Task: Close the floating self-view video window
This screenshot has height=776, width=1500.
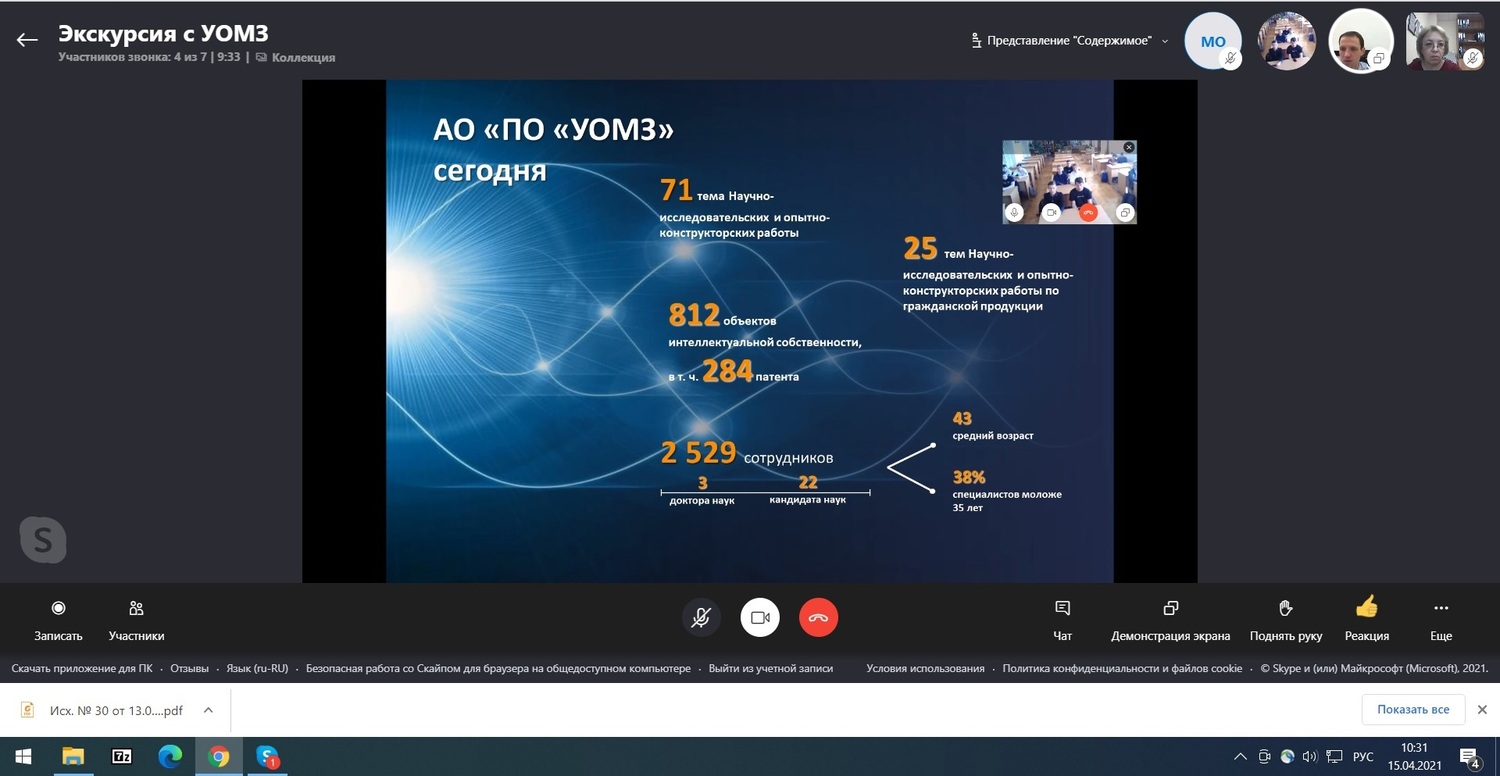Action: pyautogui.click(x=1129, y=147)
